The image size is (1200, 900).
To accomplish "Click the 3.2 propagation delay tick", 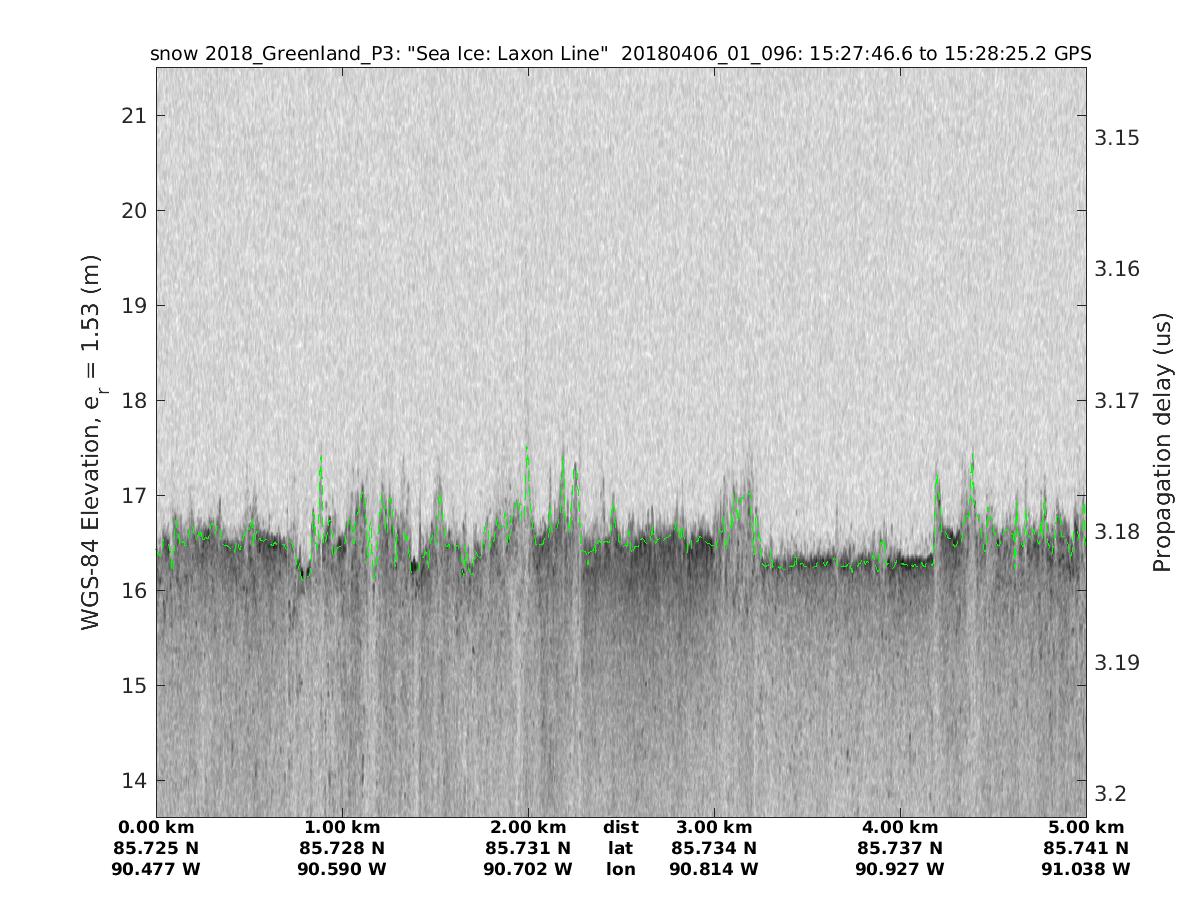I will pyautogui.click(x=1113, y=794).
